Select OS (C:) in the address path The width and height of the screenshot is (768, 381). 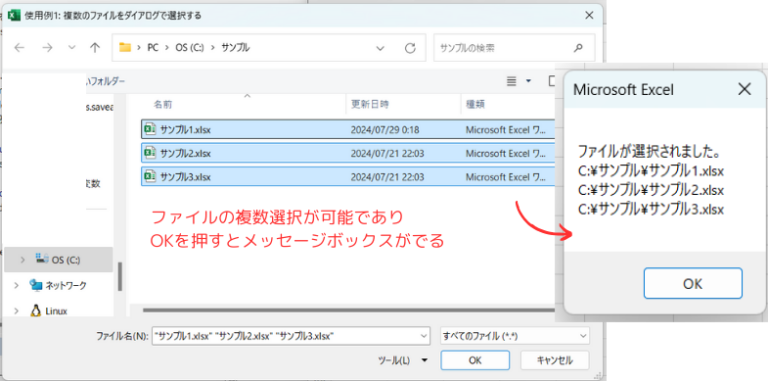(190, 48)
